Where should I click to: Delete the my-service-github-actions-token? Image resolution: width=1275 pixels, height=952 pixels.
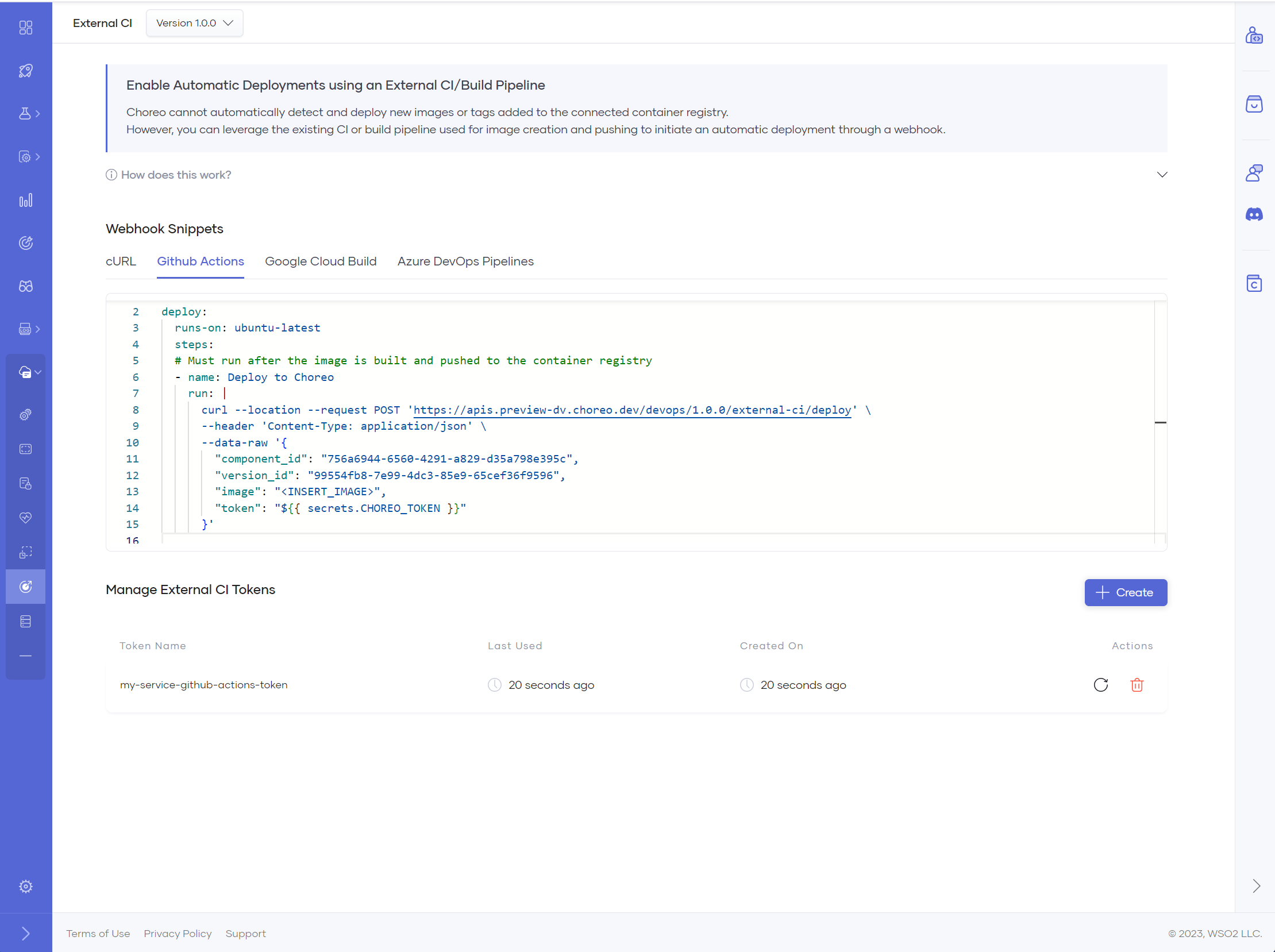click(x=1137, y=685)
